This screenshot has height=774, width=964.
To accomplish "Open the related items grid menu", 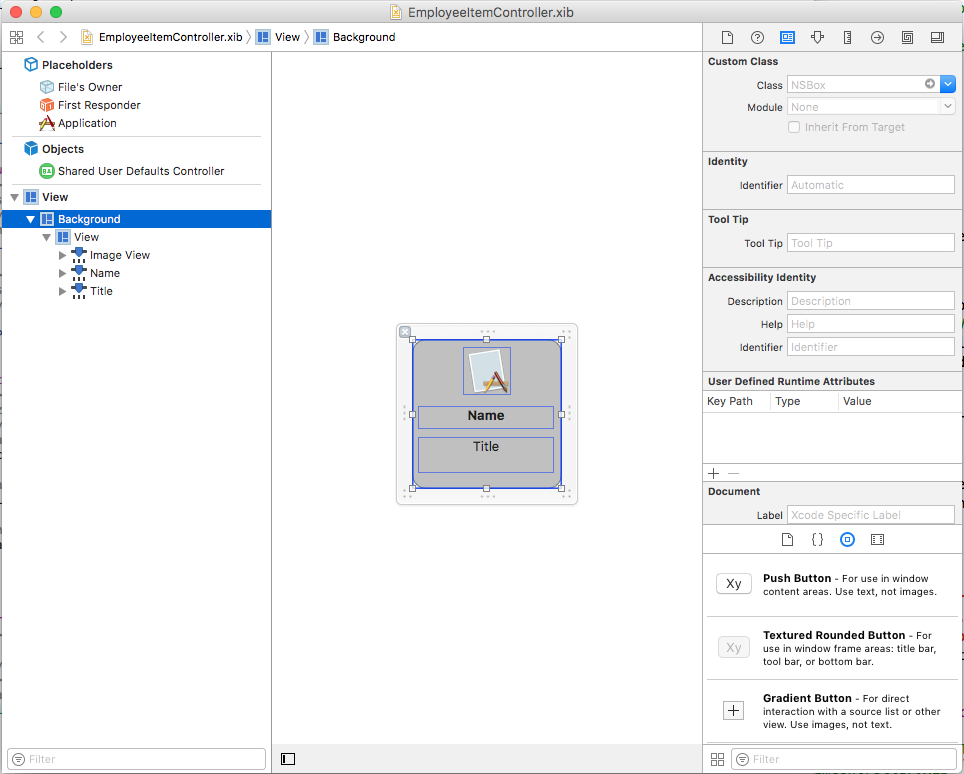I will (17, 38).
